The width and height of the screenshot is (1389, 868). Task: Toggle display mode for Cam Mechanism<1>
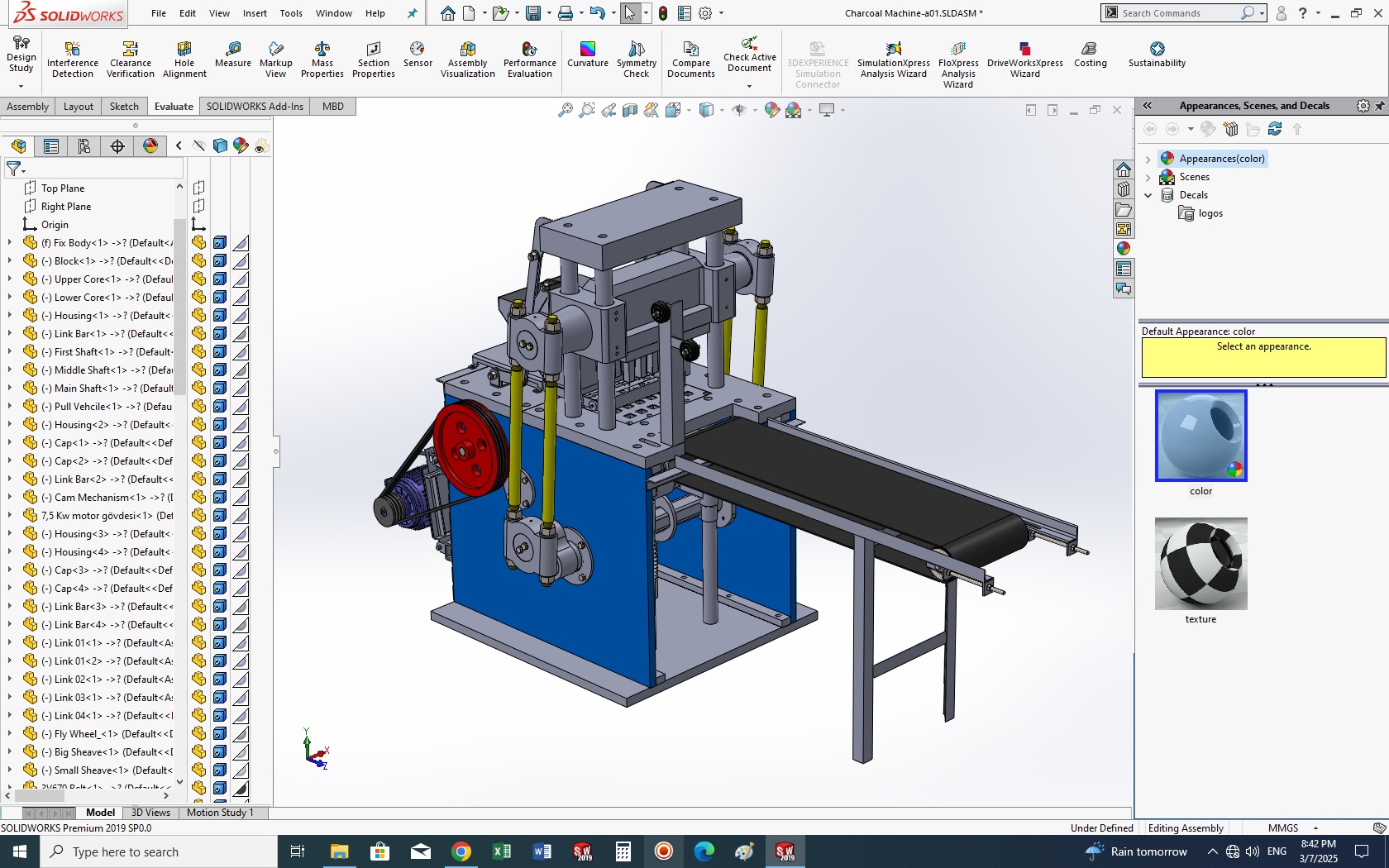[x=220, y=497]
